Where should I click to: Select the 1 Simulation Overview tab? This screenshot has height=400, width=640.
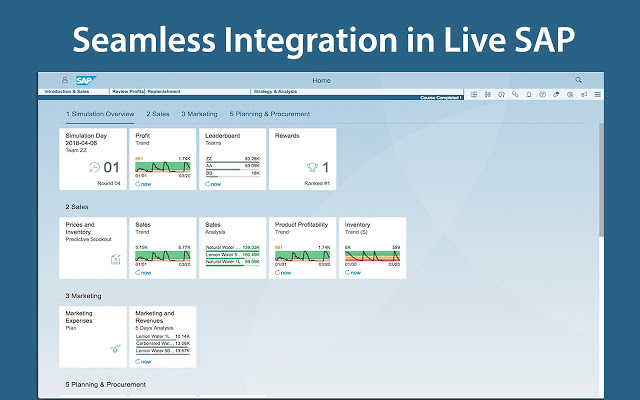tap(100, 114)
